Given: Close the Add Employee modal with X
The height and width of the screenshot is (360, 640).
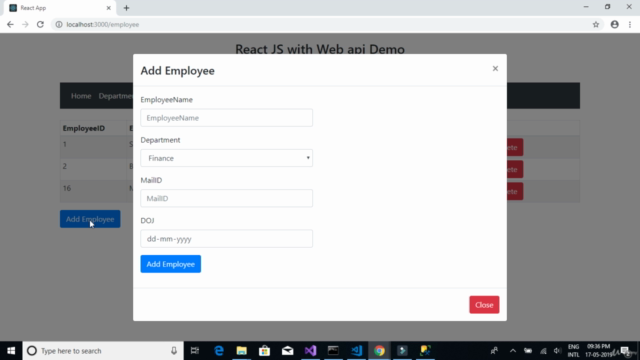Looking at the screenshot, I should (x=495, y=69).
